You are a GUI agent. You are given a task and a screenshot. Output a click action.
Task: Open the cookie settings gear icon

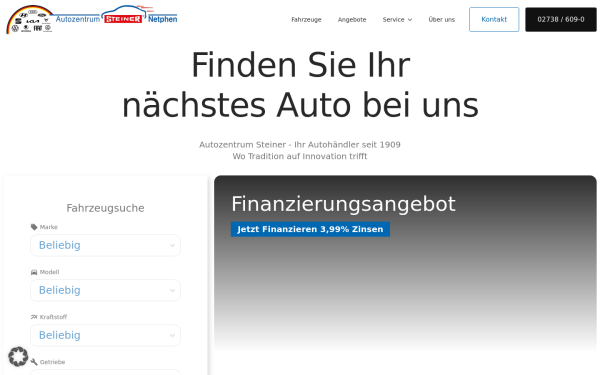18,357
